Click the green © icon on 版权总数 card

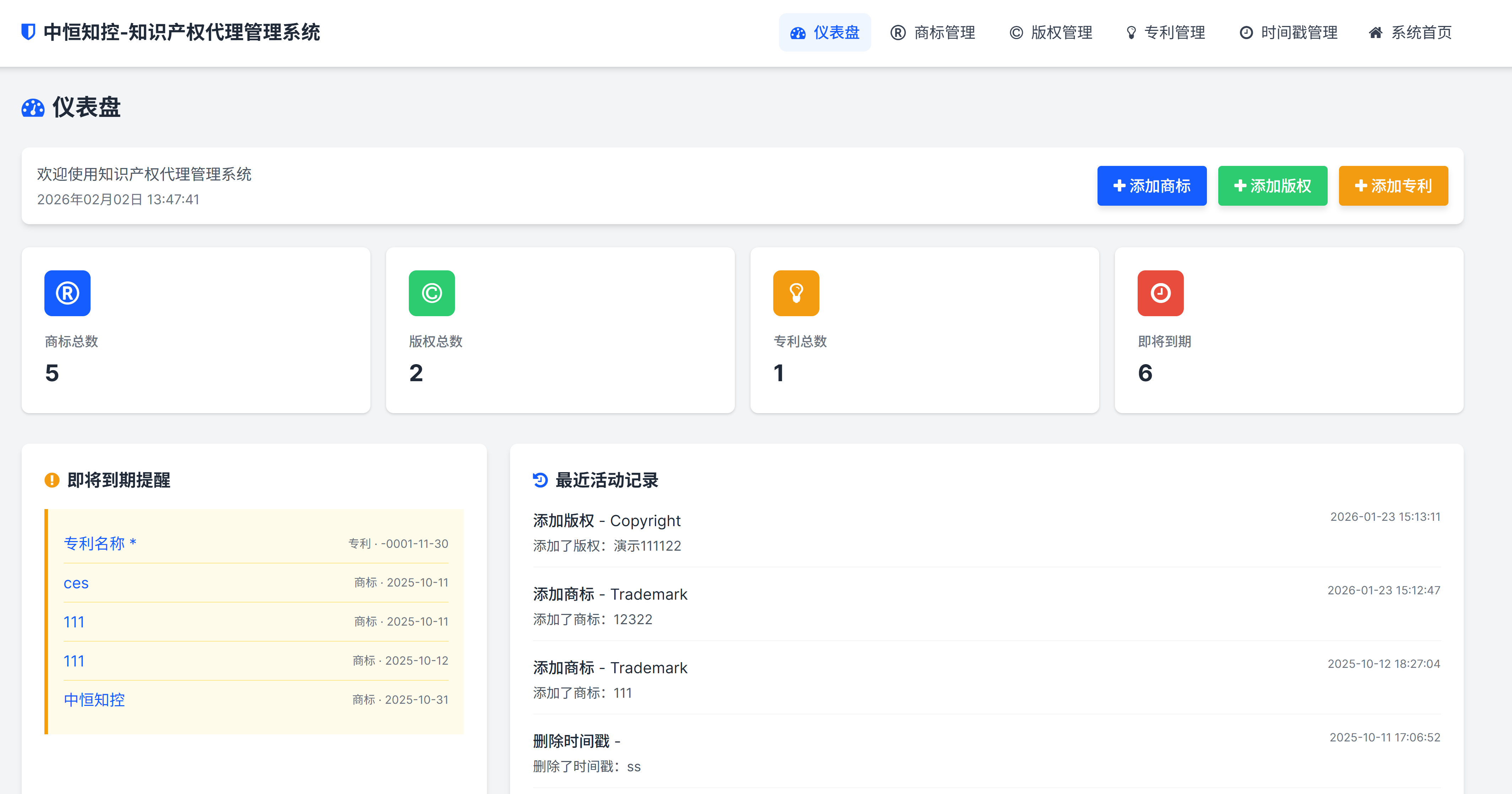pyautogui.click(x=432, y=293)
